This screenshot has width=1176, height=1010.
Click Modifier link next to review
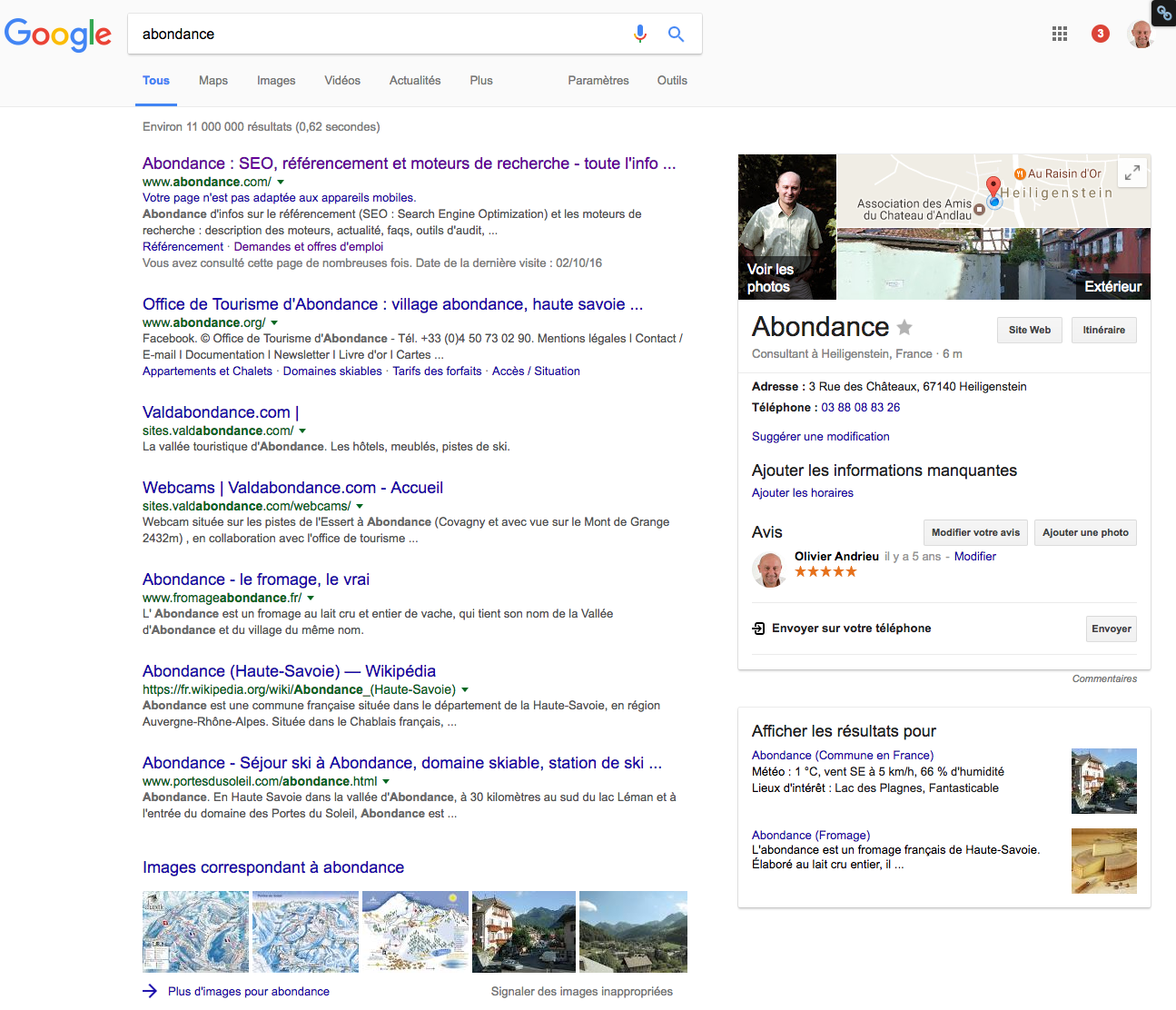[975, 557]
